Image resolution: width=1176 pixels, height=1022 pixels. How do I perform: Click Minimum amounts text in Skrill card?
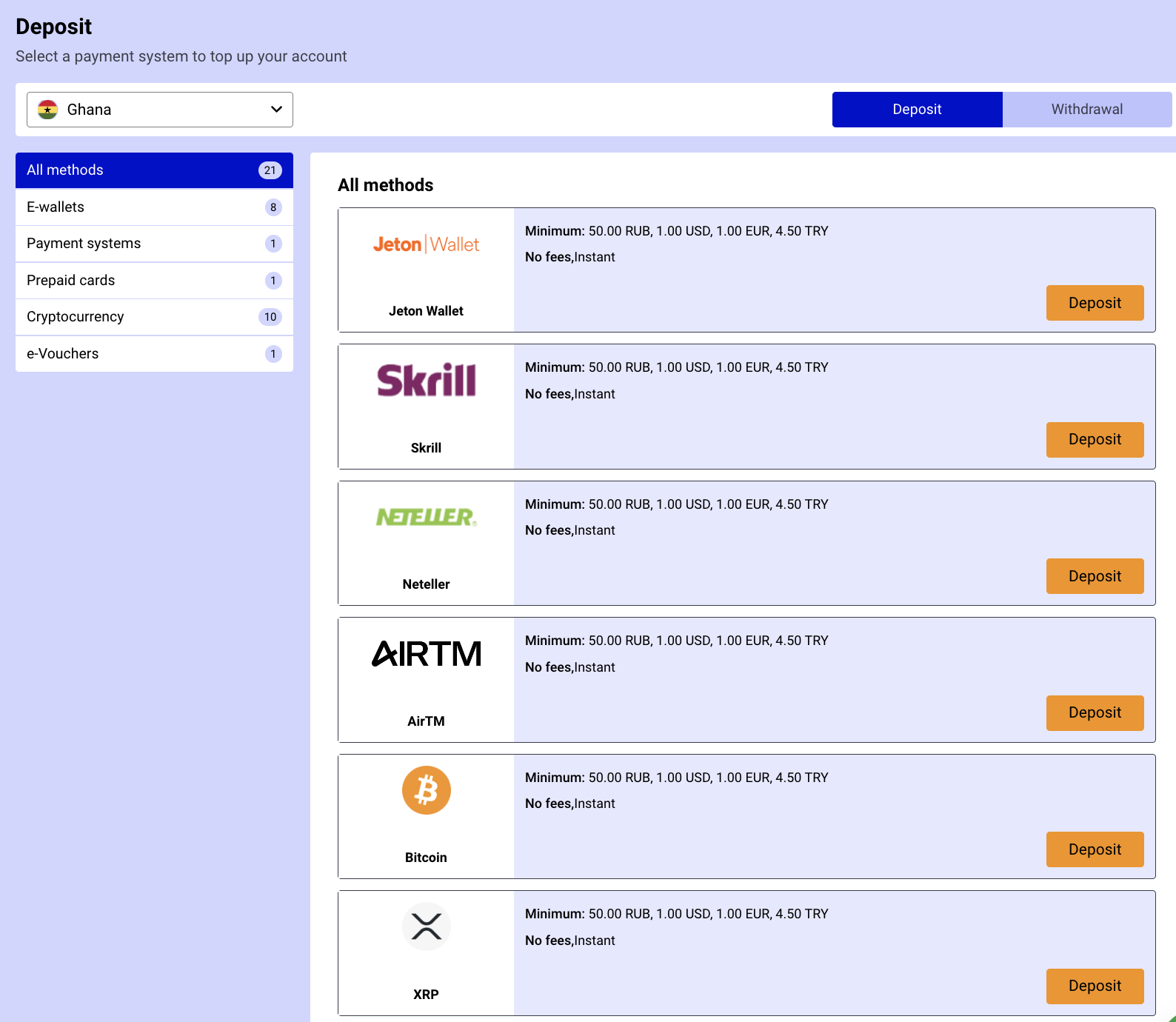(x=677, y=367)
